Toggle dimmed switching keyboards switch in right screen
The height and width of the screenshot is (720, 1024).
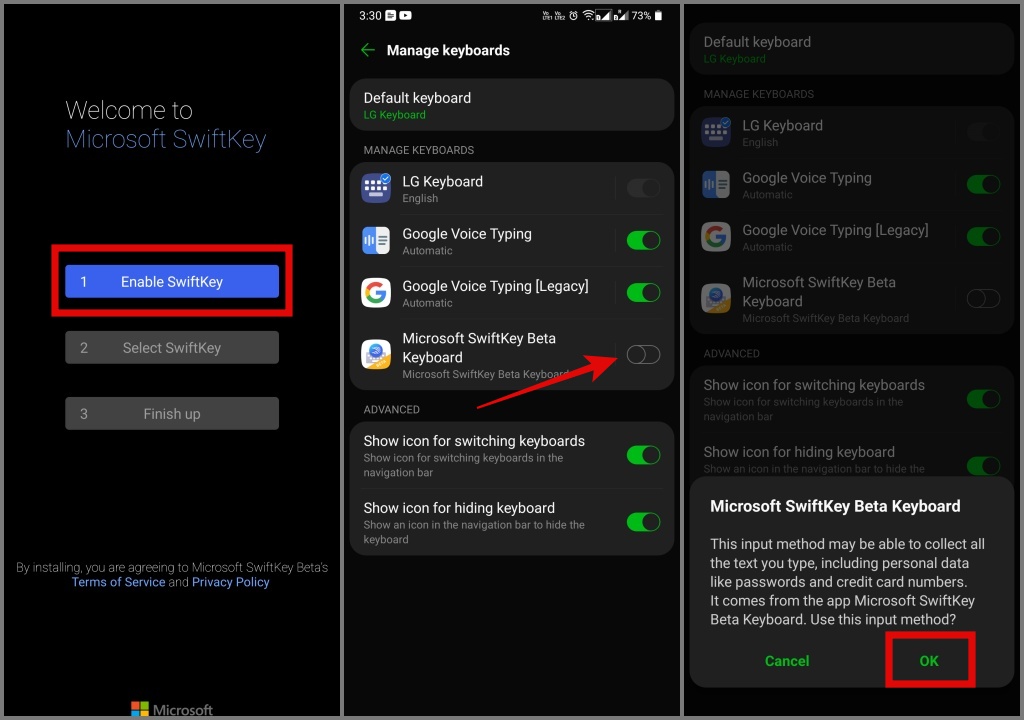[984, 399]
